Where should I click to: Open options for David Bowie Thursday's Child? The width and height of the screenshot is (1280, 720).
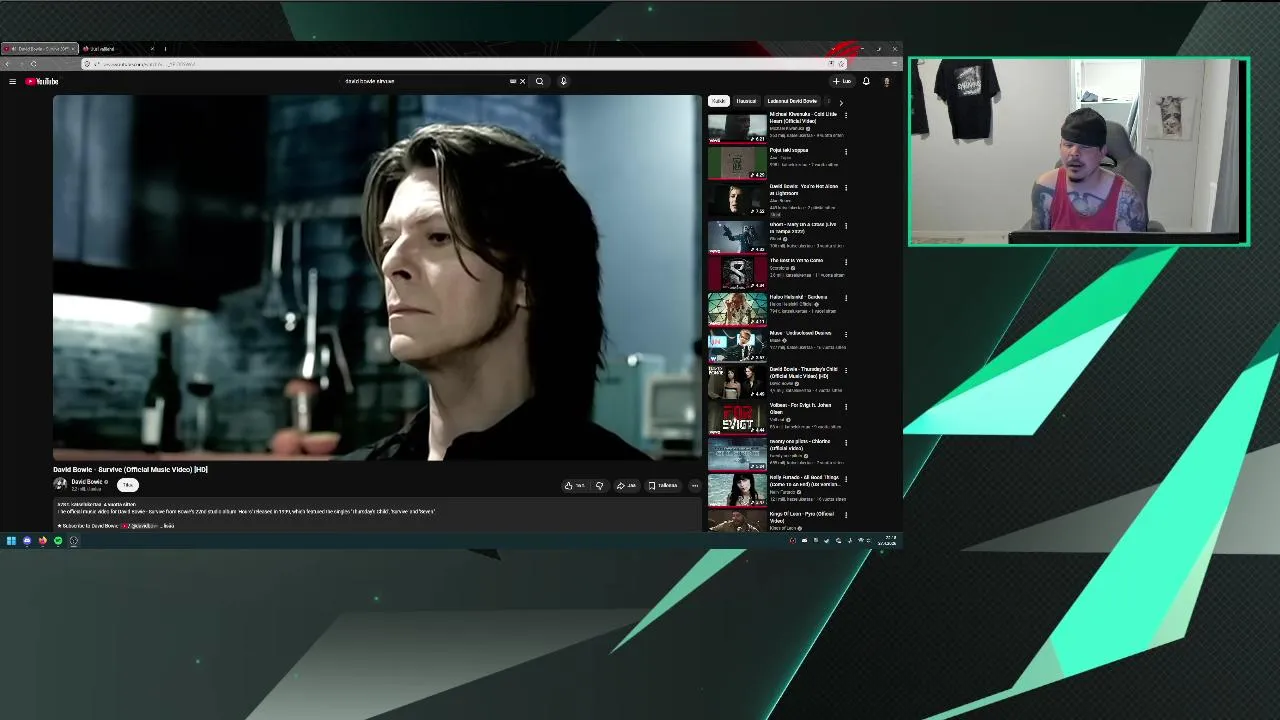pyautogui.click(x=846, y=370)
